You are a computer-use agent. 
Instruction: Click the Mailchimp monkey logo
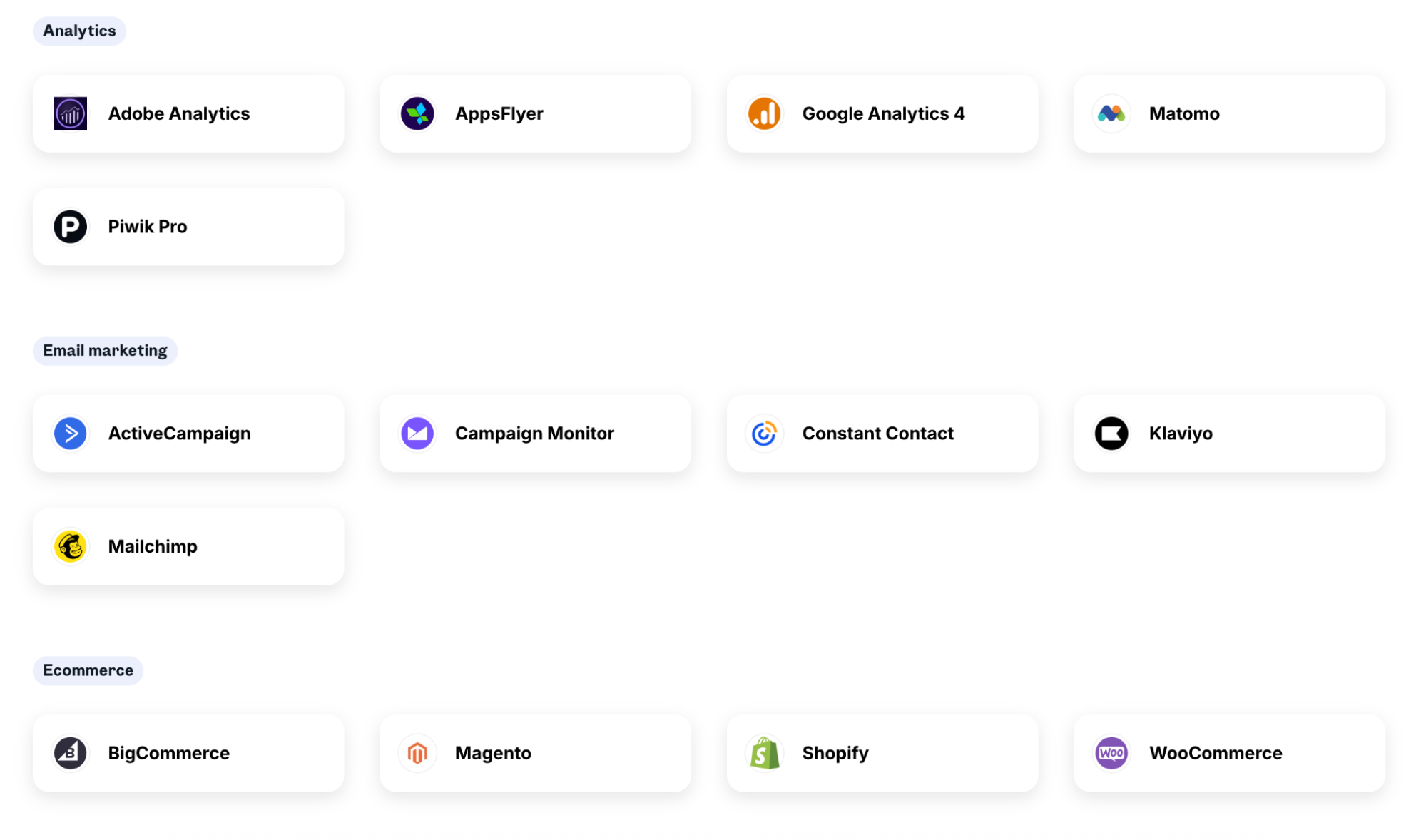click(70, 546)
